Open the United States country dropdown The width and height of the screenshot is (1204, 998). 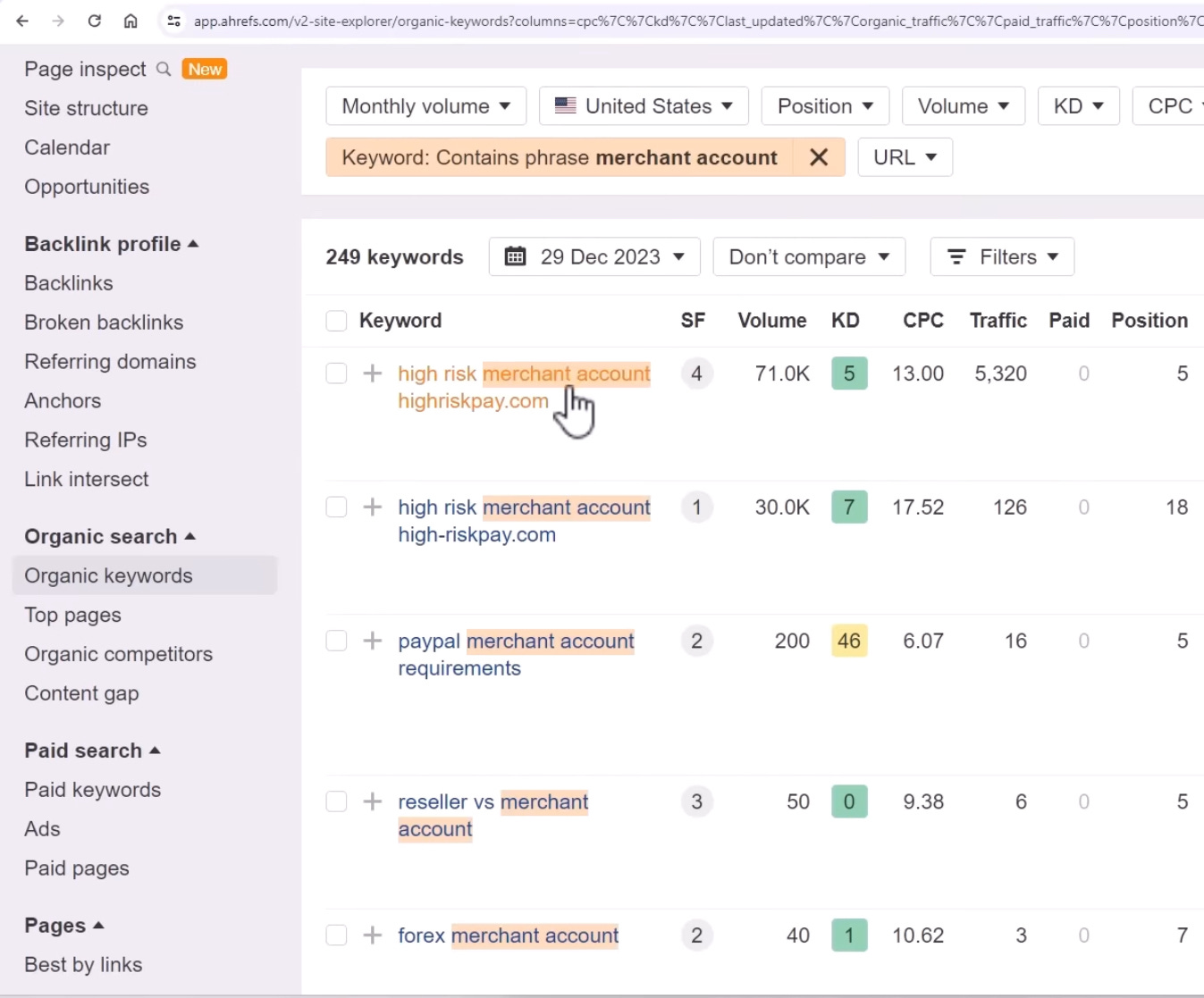point(644,106)
